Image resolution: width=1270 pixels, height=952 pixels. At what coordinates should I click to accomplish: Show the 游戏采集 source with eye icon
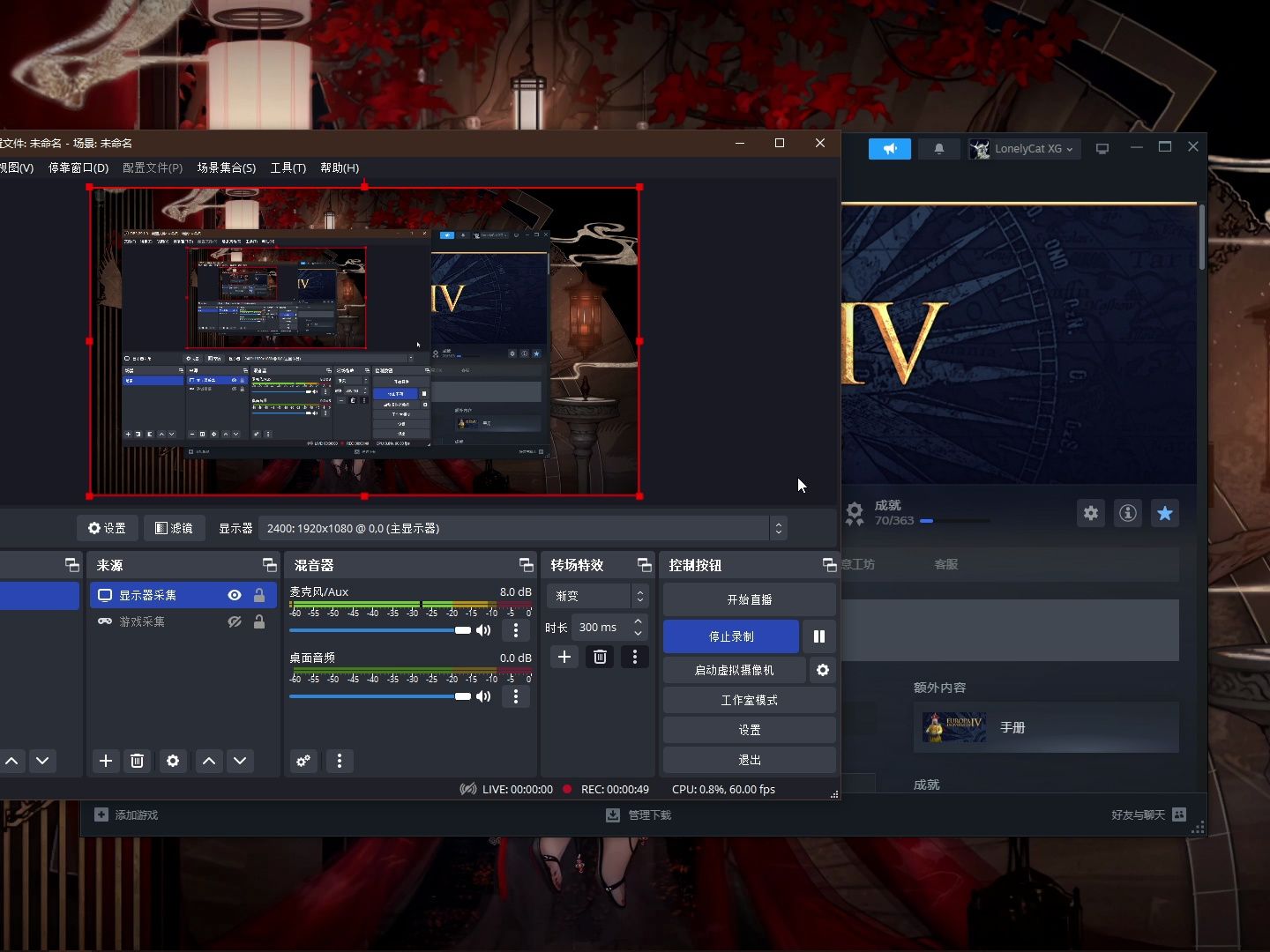235,621
